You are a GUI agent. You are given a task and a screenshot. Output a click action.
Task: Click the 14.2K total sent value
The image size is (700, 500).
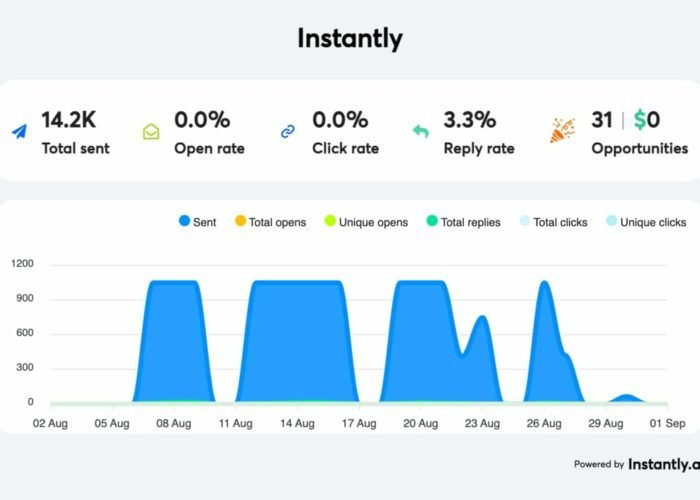tap(67, 120)
